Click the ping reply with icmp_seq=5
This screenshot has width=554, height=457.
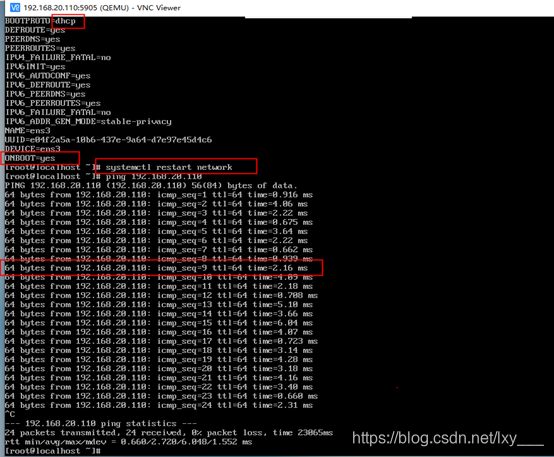click(156, 232)
